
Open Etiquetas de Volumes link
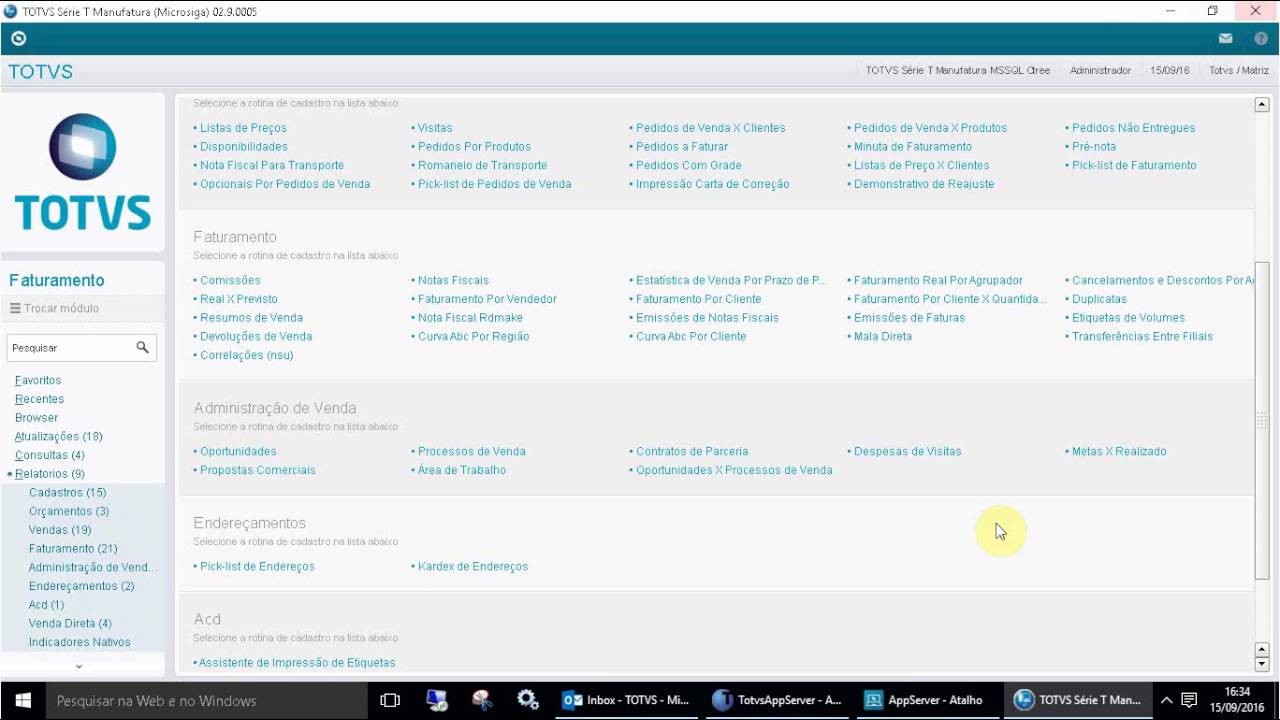pyautogui.click(x=1128, y=318)
